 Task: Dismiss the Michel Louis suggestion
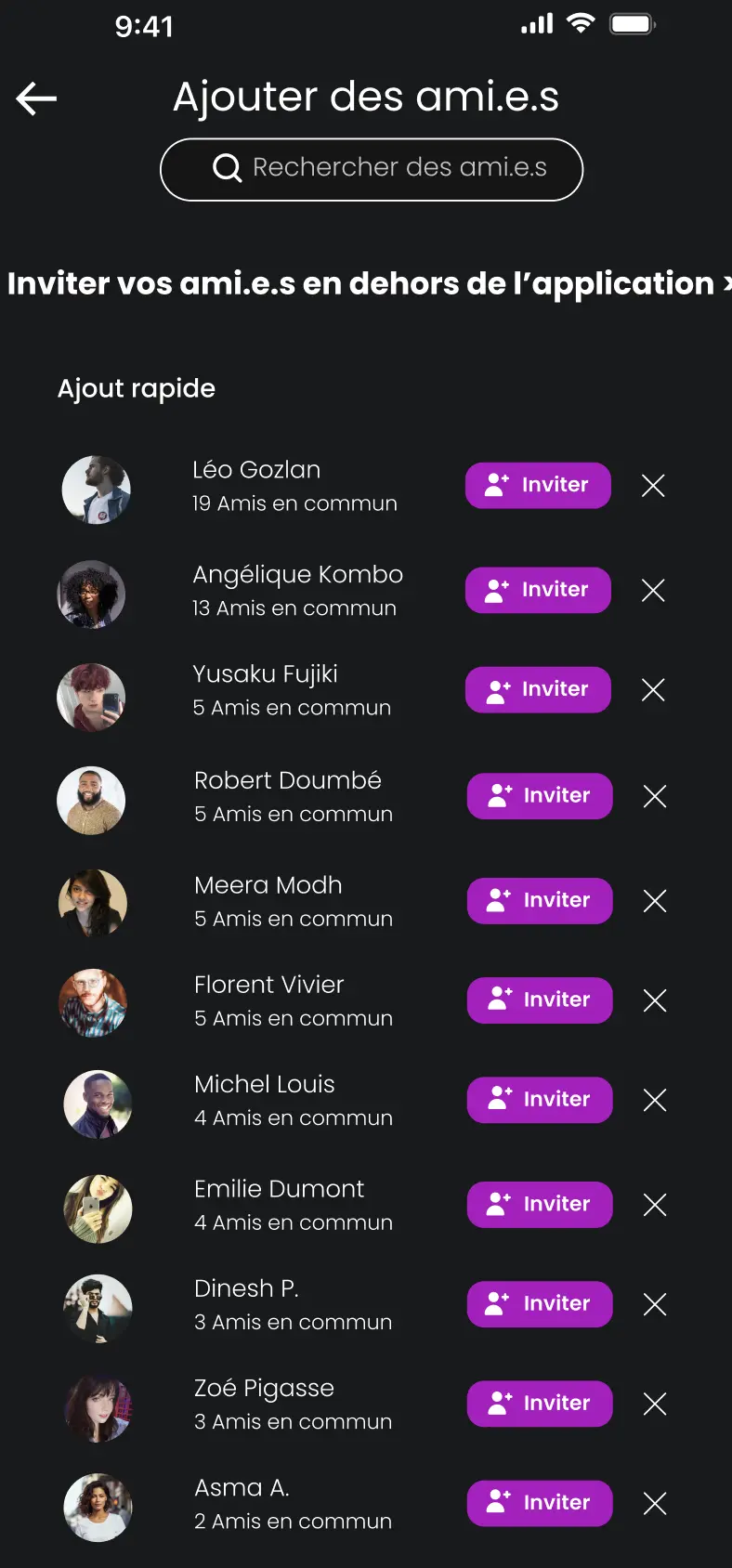(x=655, y=1100)
